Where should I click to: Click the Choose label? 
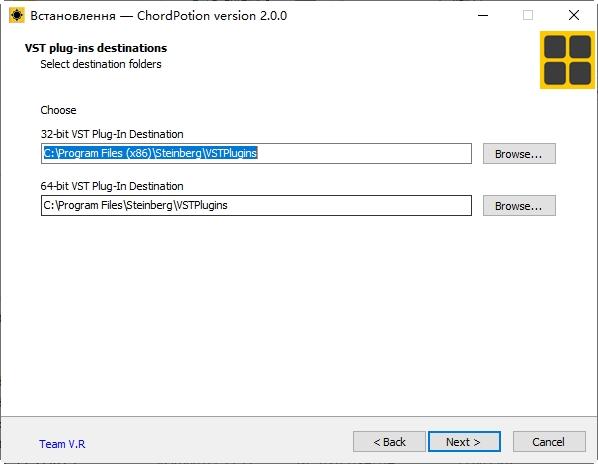[58, 110]
